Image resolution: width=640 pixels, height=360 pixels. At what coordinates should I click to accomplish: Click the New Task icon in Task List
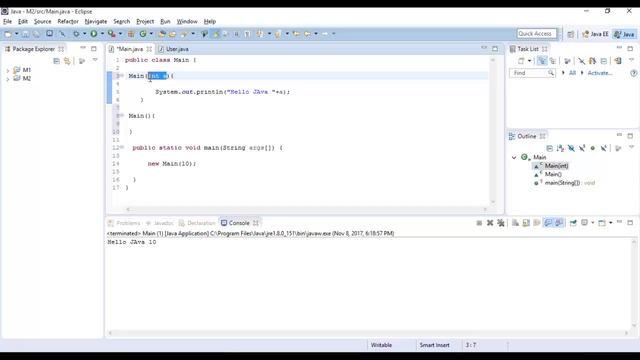[x=521, y=61]
